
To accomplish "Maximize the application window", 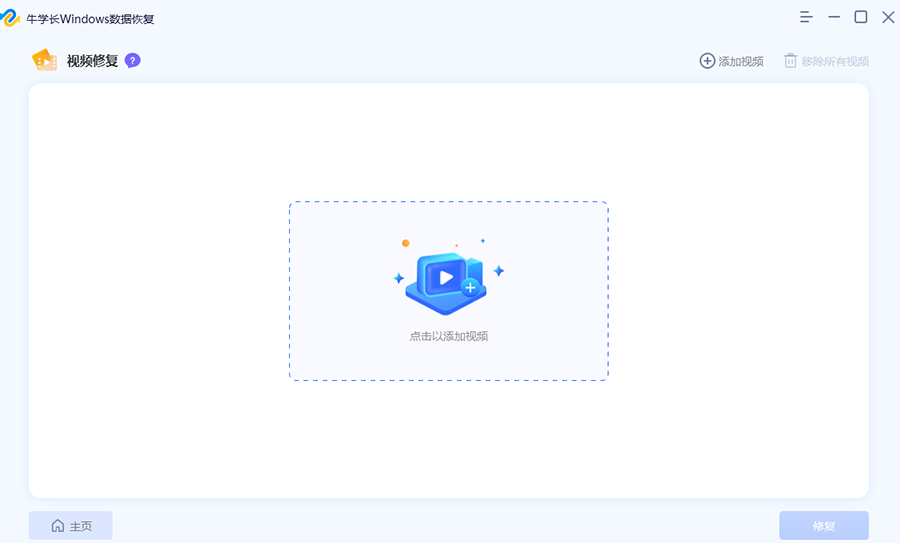I will [x=860, y=17].
